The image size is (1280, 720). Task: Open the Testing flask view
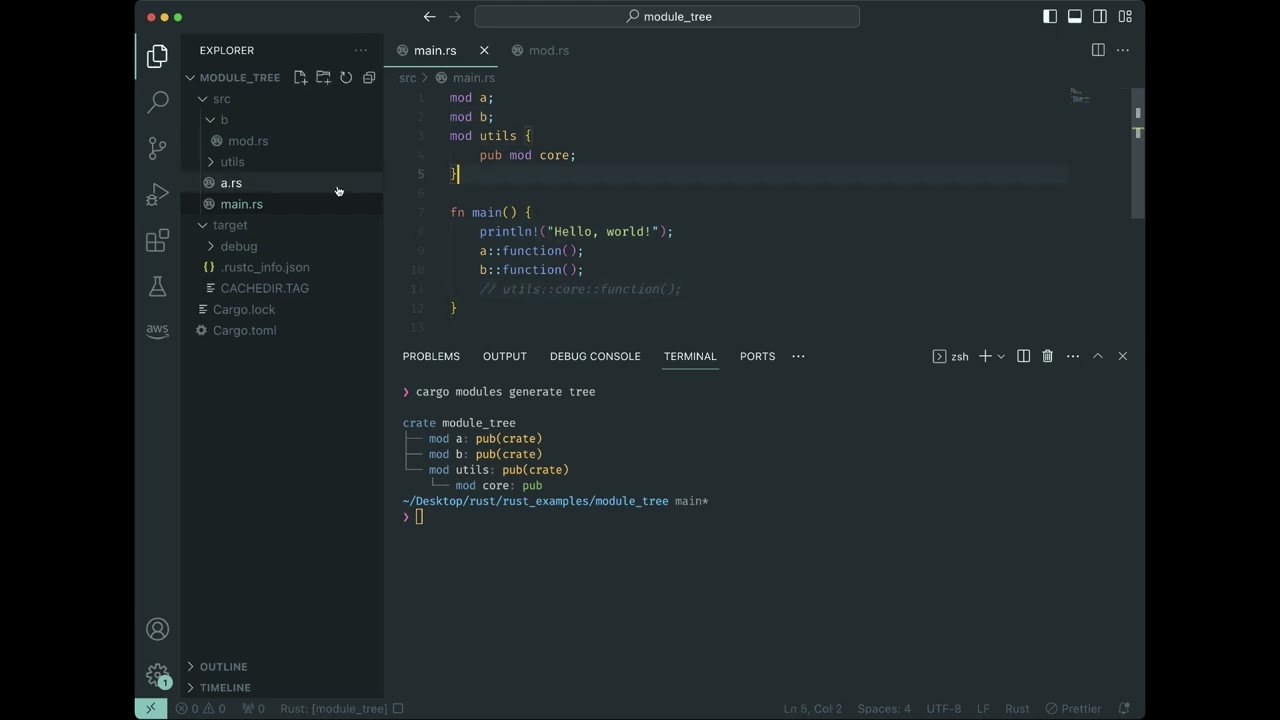click(x=157, y=286)
